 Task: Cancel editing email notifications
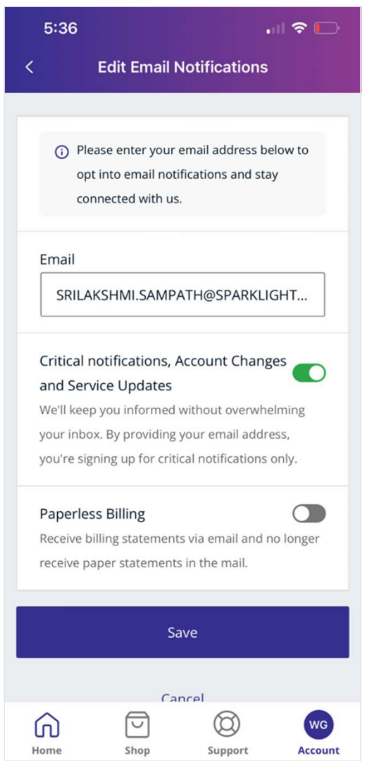click(182, 698)
